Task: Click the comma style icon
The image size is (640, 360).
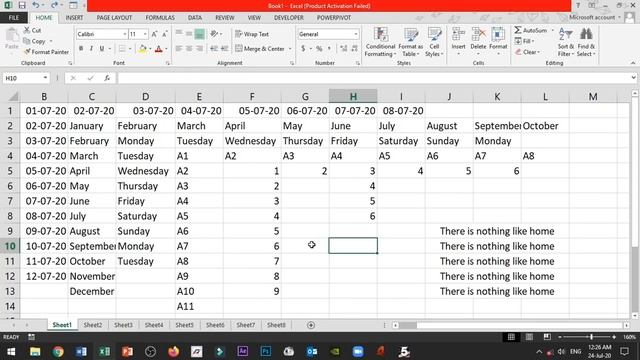Action: (x=329, y=49)
